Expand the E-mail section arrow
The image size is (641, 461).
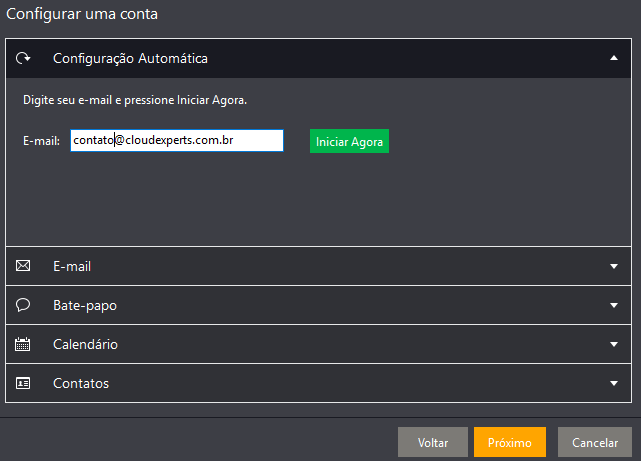[x=614, y=266]
